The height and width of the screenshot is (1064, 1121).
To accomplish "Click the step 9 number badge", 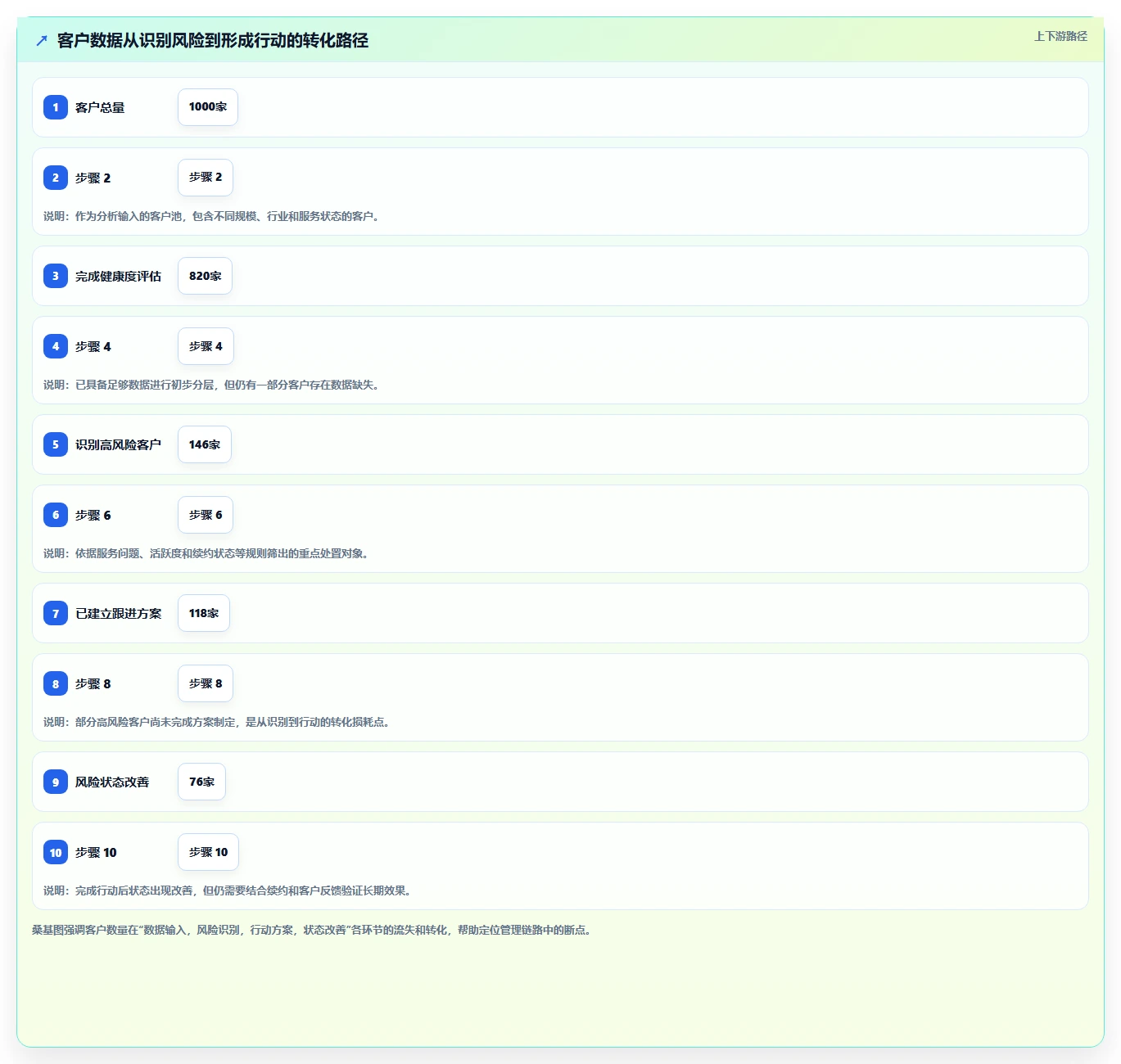I will click(x=56, y=782).
